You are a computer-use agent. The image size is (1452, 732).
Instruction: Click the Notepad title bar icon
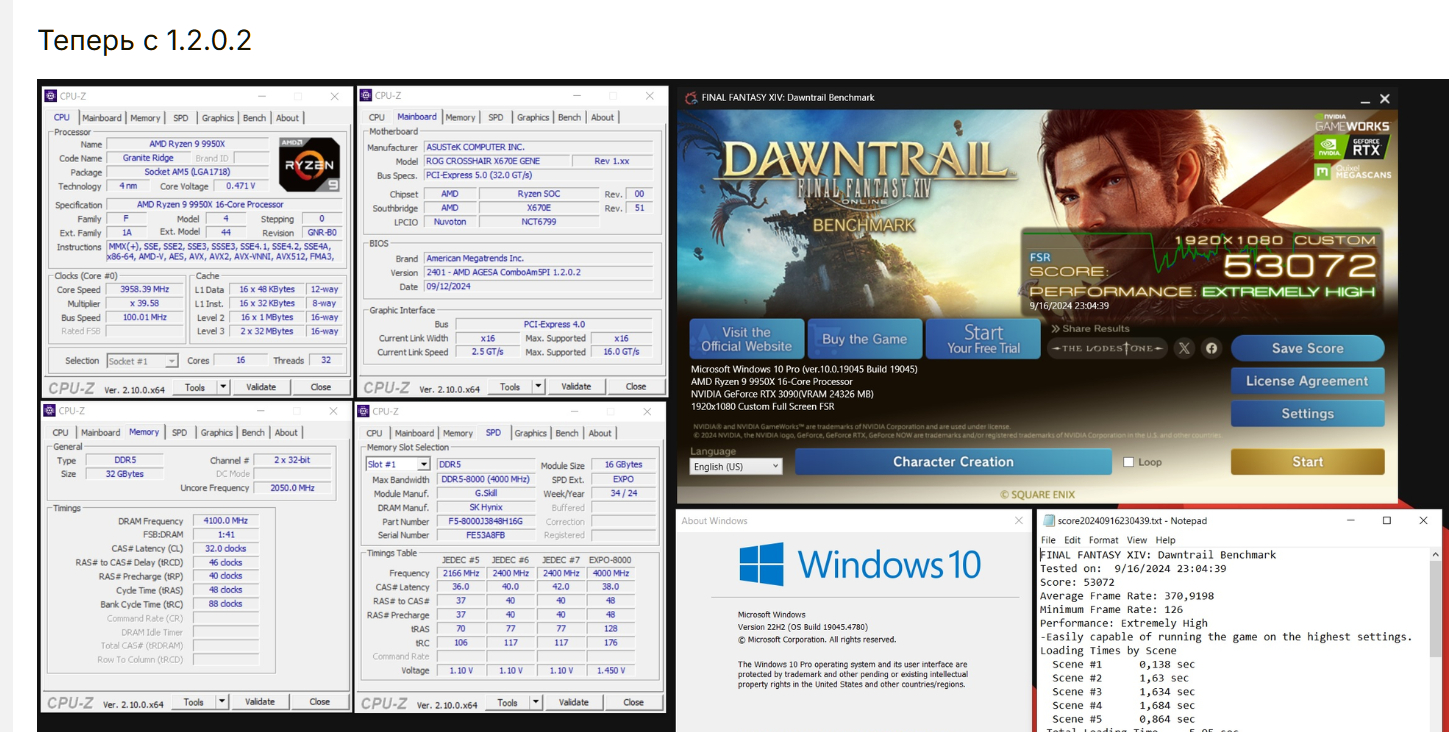pyautogui.click(x=1047, y=521)
